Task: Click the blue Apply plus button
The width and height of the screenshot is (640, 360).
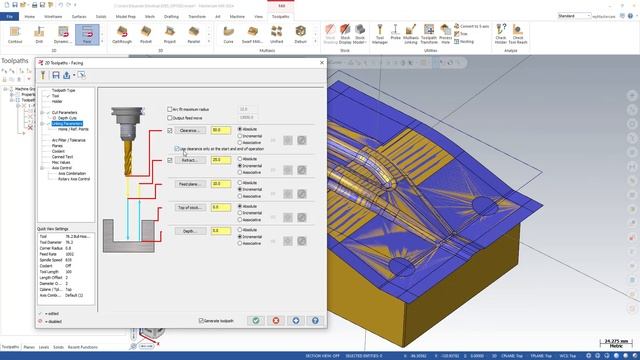Action: [296, 320]
